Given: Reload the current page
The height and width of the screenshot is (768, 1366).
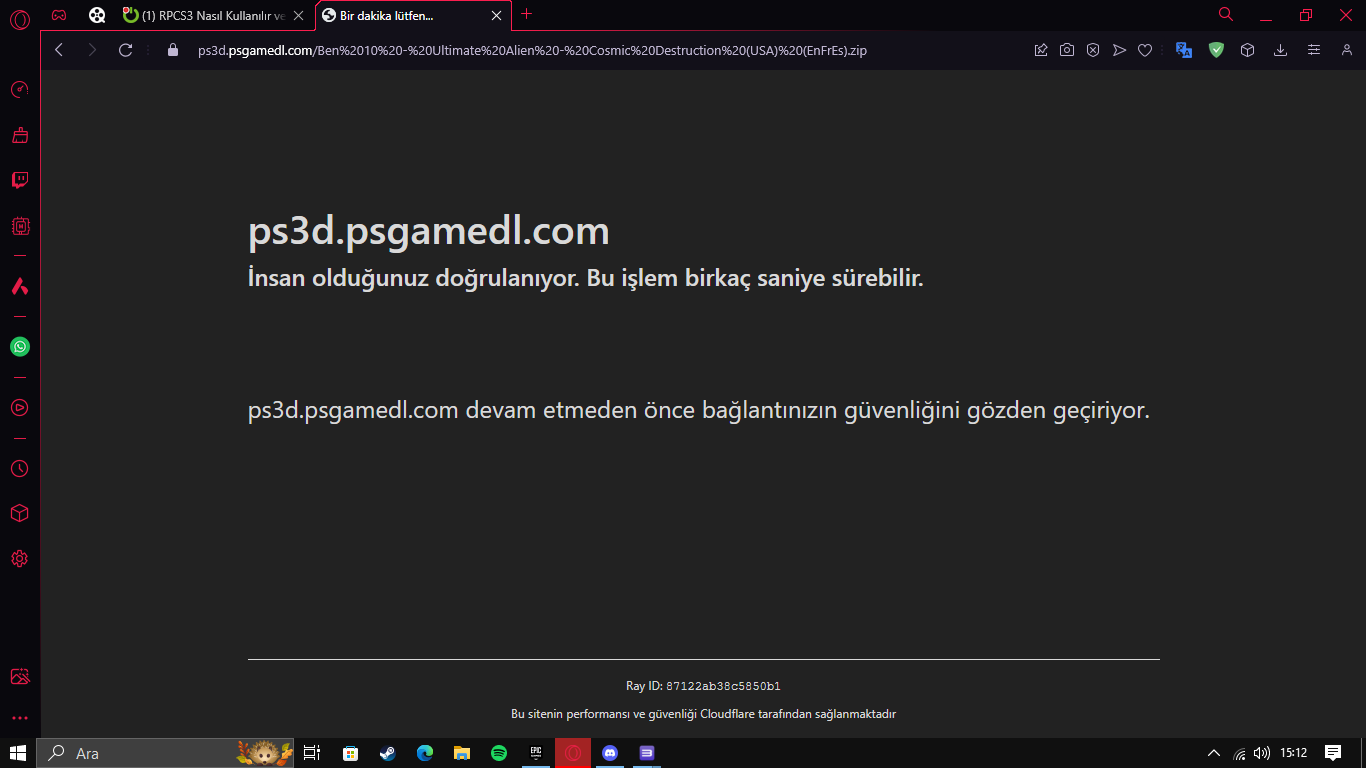Looking at the screenshot, I should [x=126, y=50].
